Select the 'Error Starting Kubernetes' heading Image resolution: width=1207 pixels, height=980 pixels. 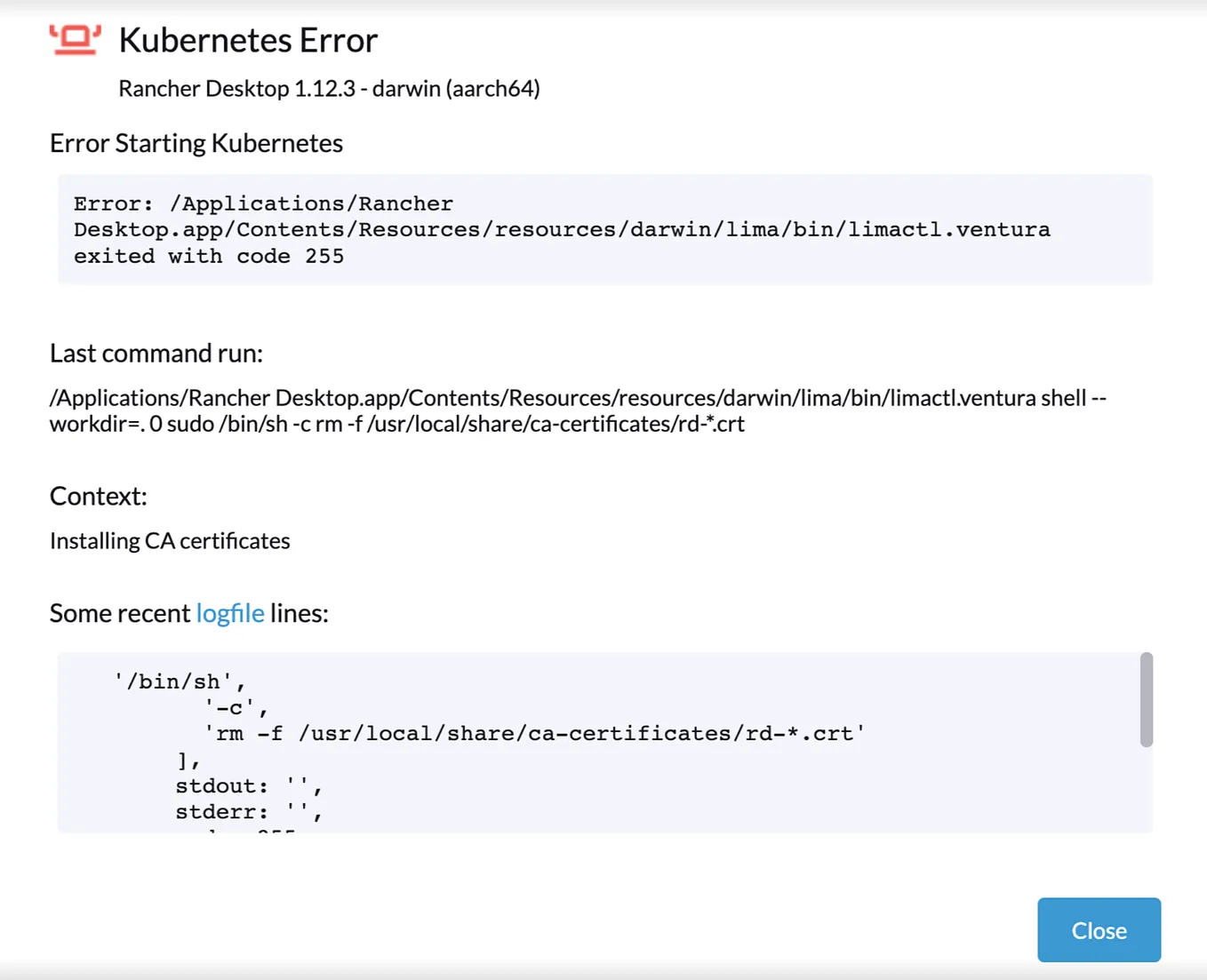(196, 142)
